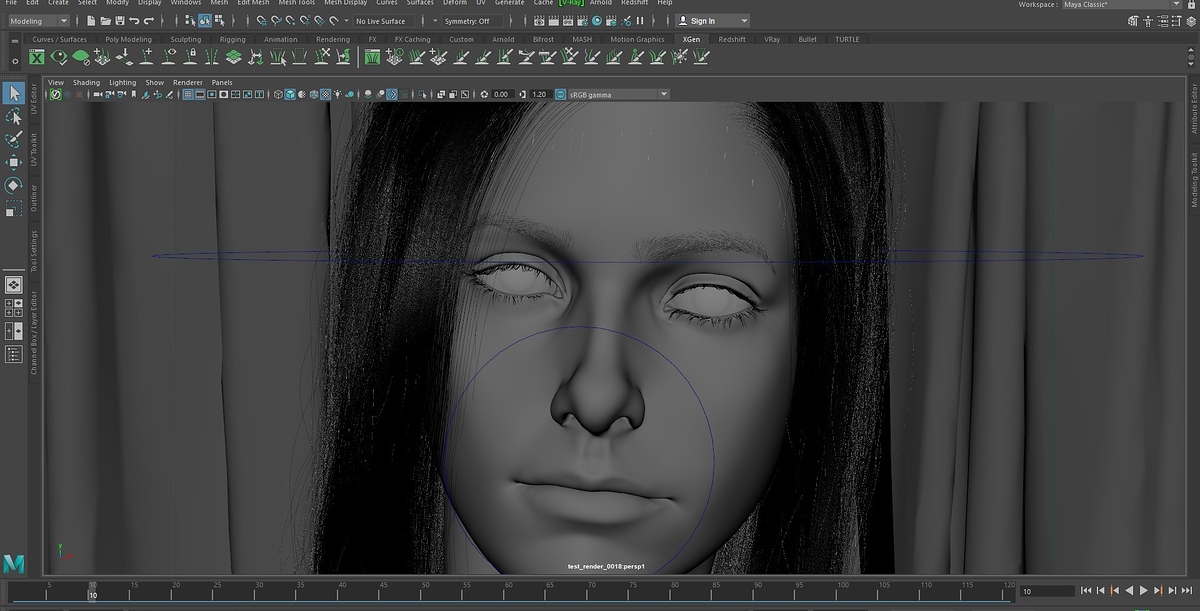This screenshot has height=611, width=1200.
Task: Choose the Rotate tool in toolbox
Action: 14,185
